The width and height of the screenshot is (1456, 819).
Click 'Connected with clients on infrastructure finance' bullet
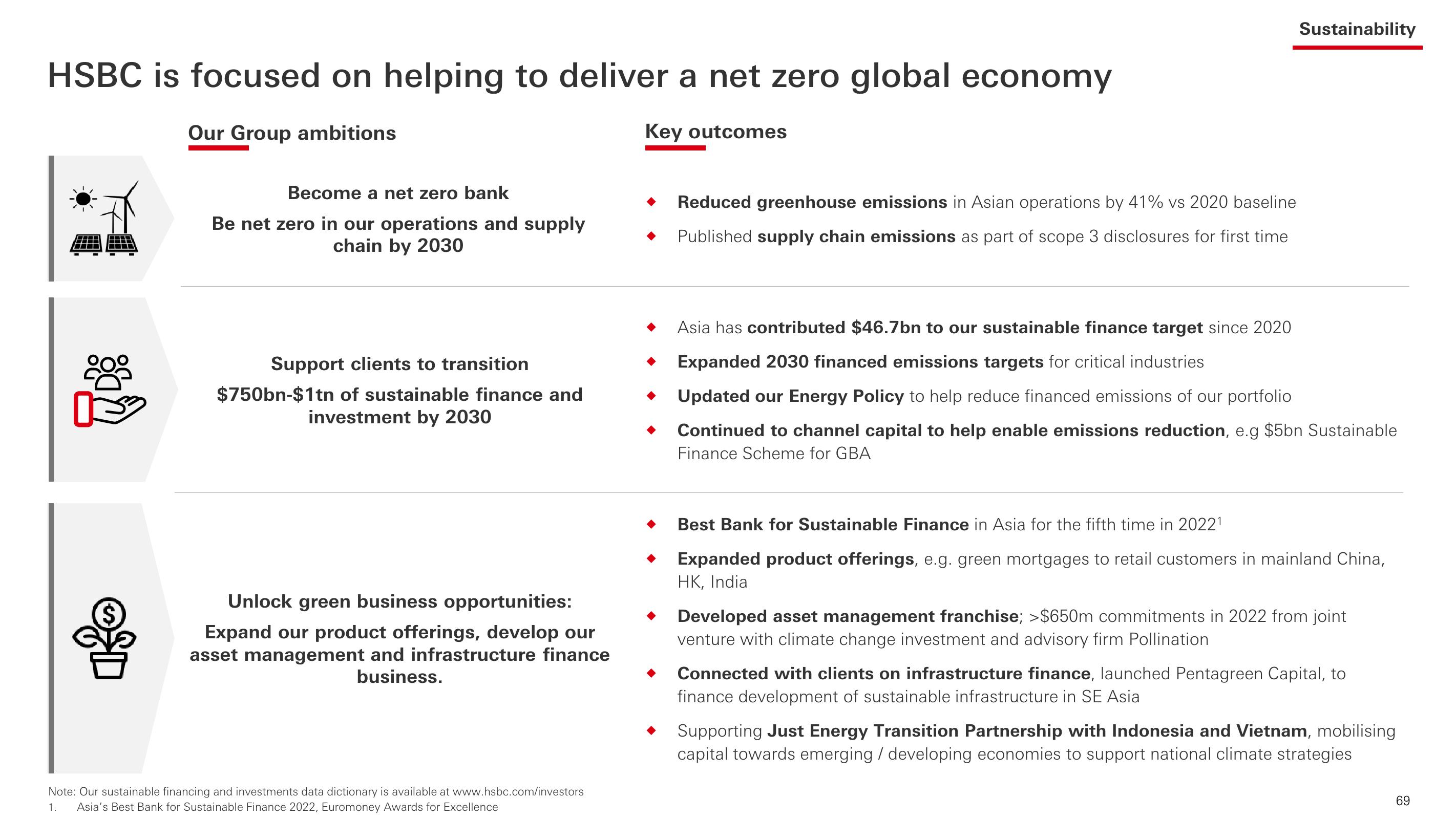pyautogui.click(x=1011, y=685)
